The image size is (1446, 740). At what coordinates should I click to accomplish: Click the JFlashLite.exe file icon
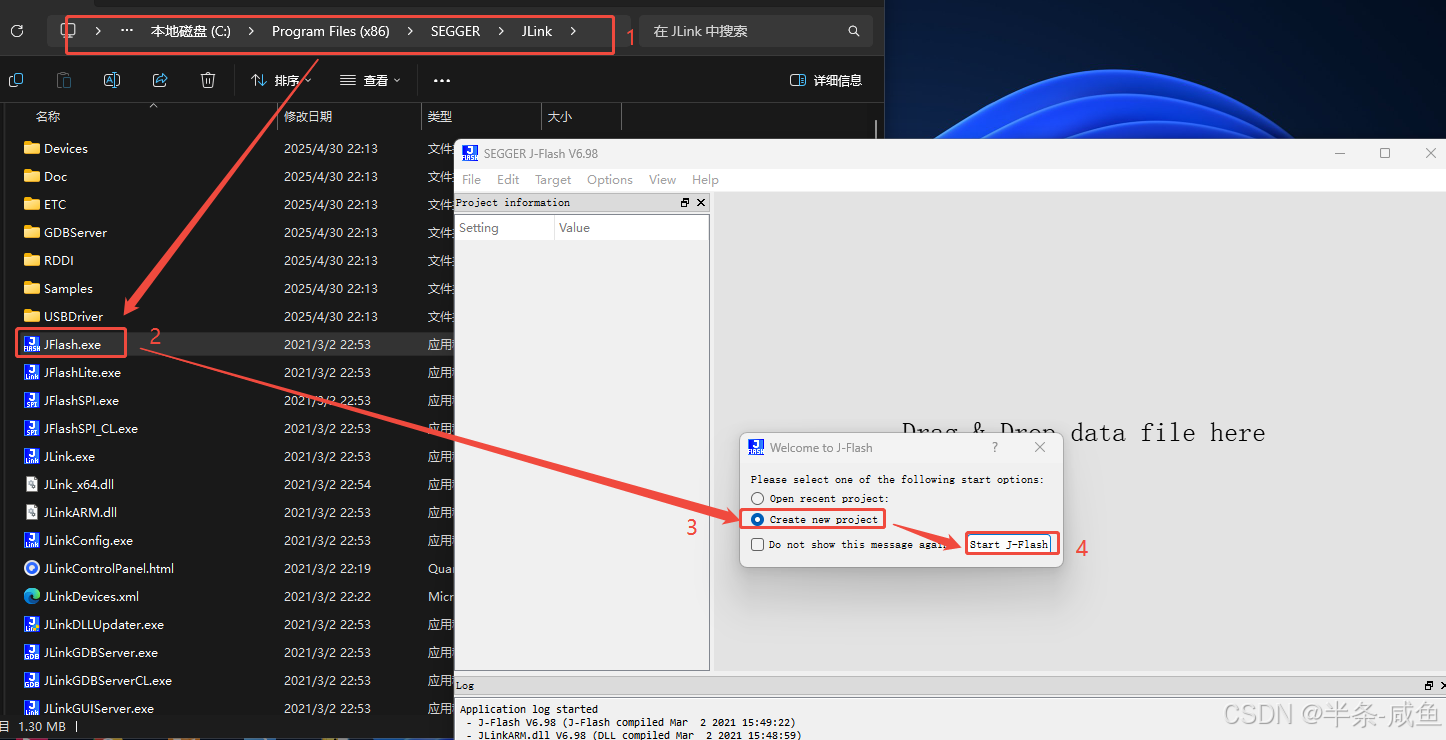pos(32,372)
